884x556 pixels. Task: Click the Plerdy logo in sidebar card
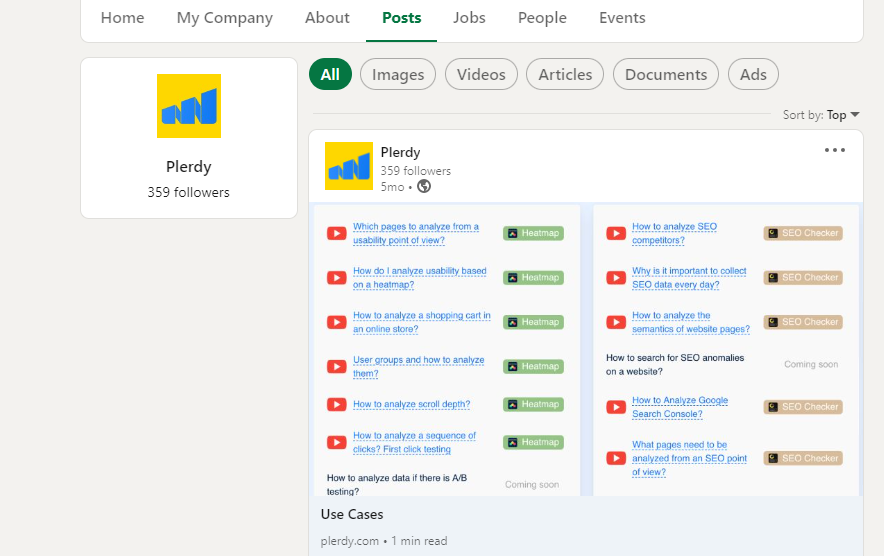[189, 106]
